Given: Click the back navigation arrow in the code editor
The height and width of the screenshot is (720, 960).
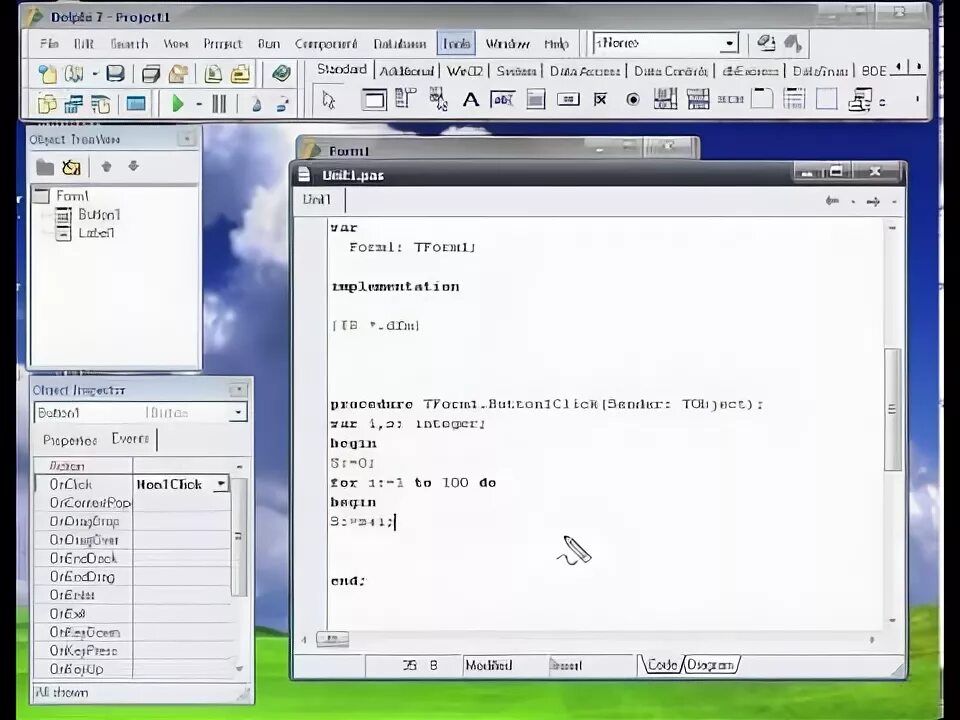Looking at the screenshot, I should click(832, 201).
